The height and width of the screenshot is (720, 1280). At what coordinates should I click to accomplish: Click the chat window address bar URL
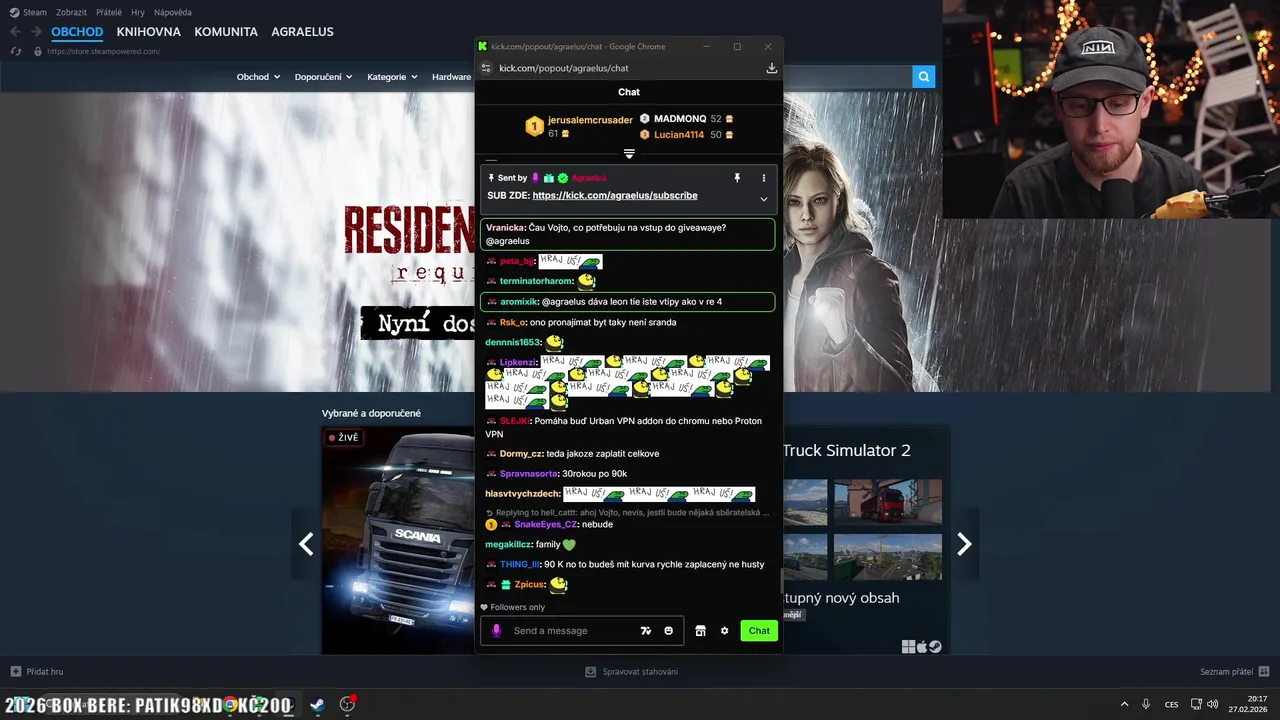[564, 68]
